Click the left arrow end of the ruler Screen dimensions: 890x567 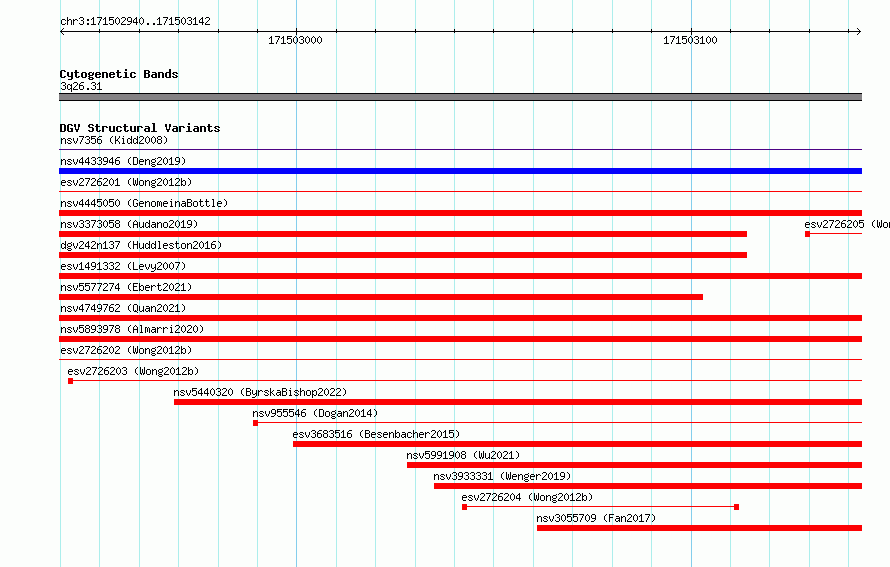(62, 31)
